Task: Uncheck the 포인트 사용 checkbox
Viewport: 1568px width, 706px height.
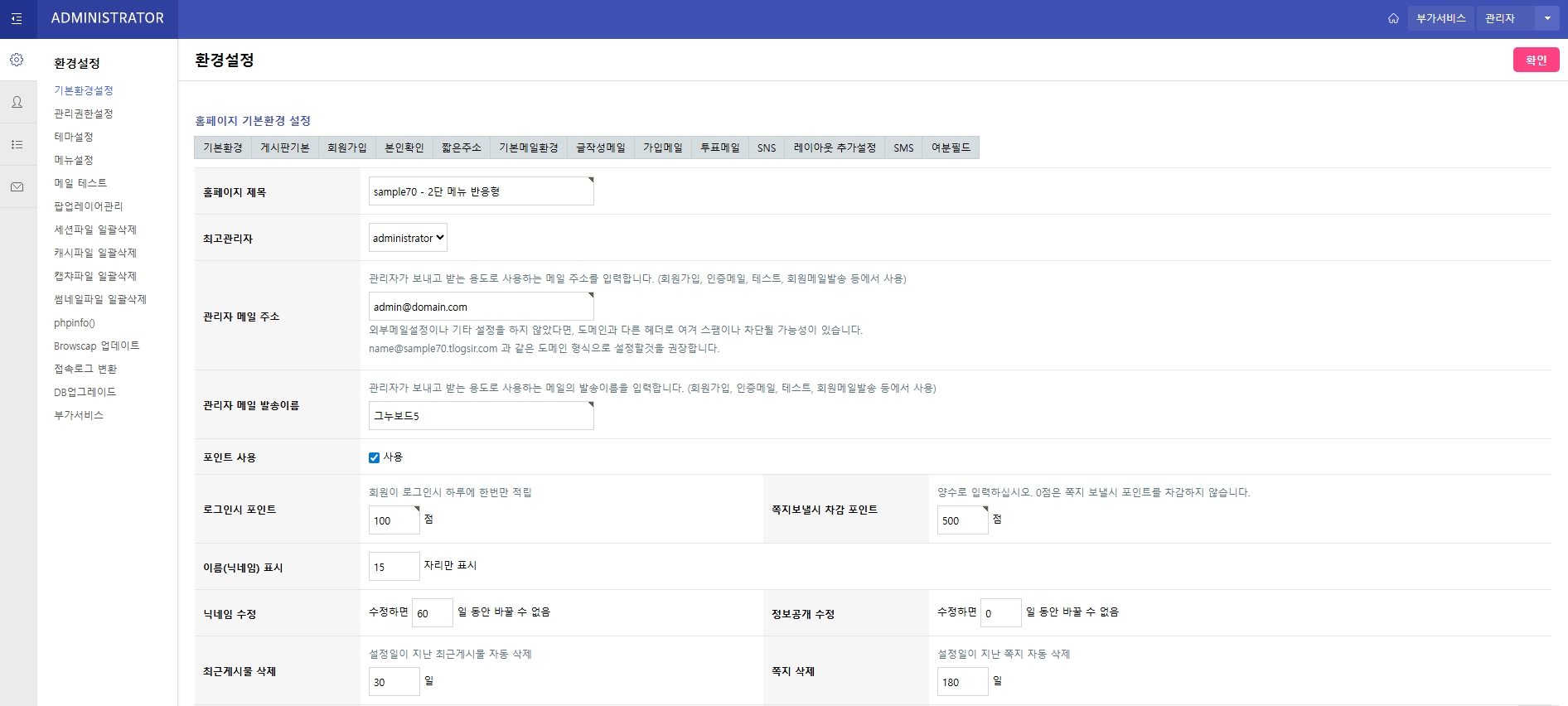Action: click(374, 457)
